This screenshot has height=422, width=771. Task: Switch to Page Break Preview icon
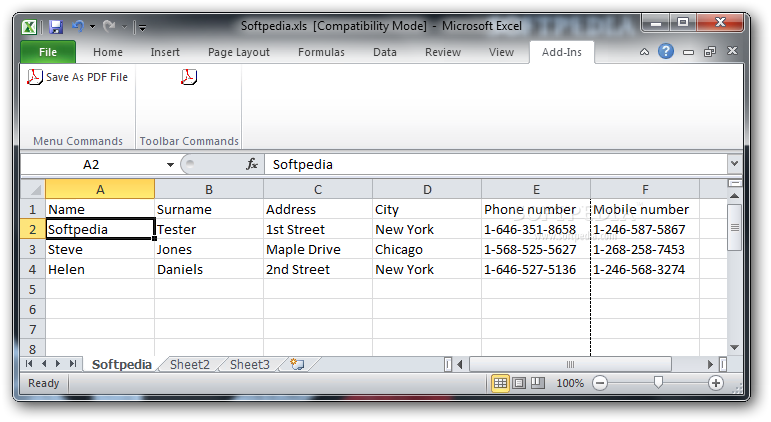point(537,383)
